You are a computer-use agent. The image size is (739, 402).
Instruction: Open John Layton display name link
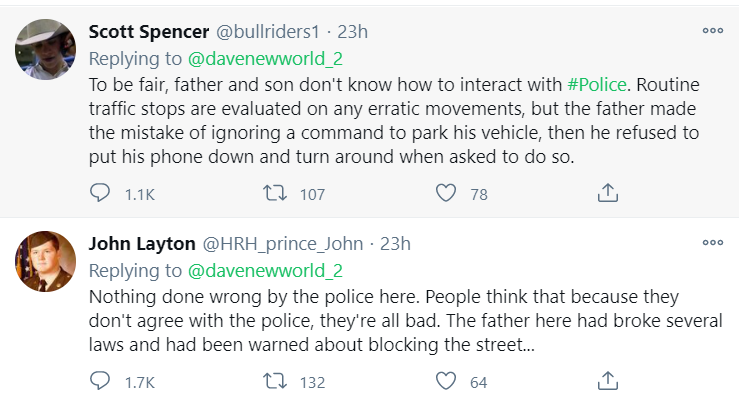coord(141,244)
